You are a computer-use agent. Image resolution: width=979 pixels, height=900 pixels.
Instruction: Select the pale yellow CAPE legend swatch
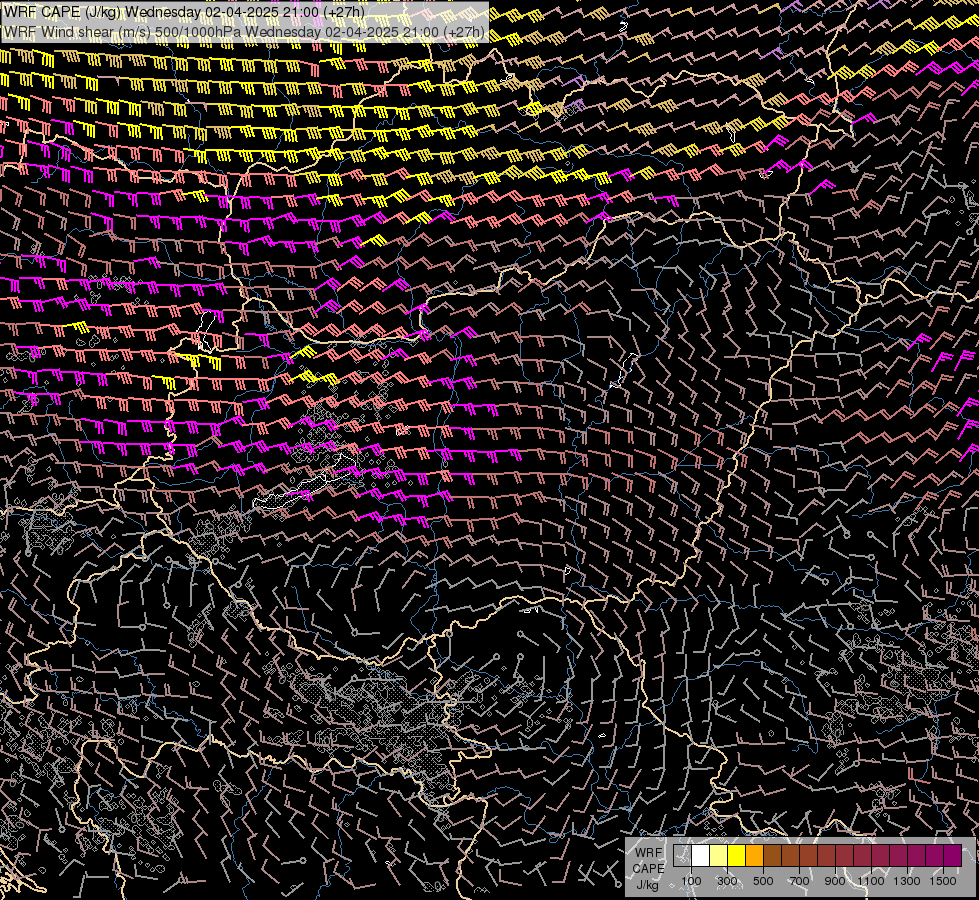(x=718, y=855)
